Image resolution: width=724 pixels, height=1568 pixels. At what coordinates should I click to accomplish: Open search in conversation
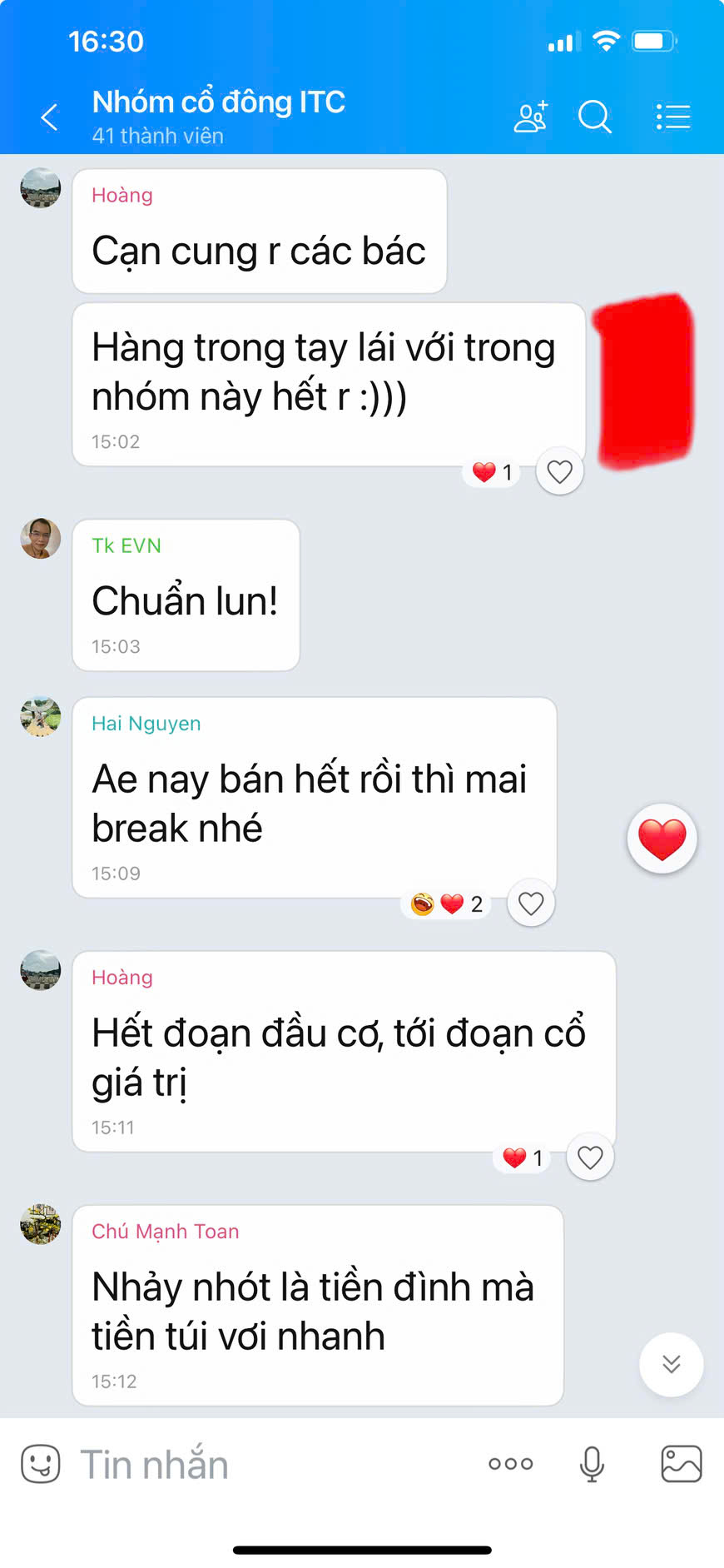tap(594, 117)
